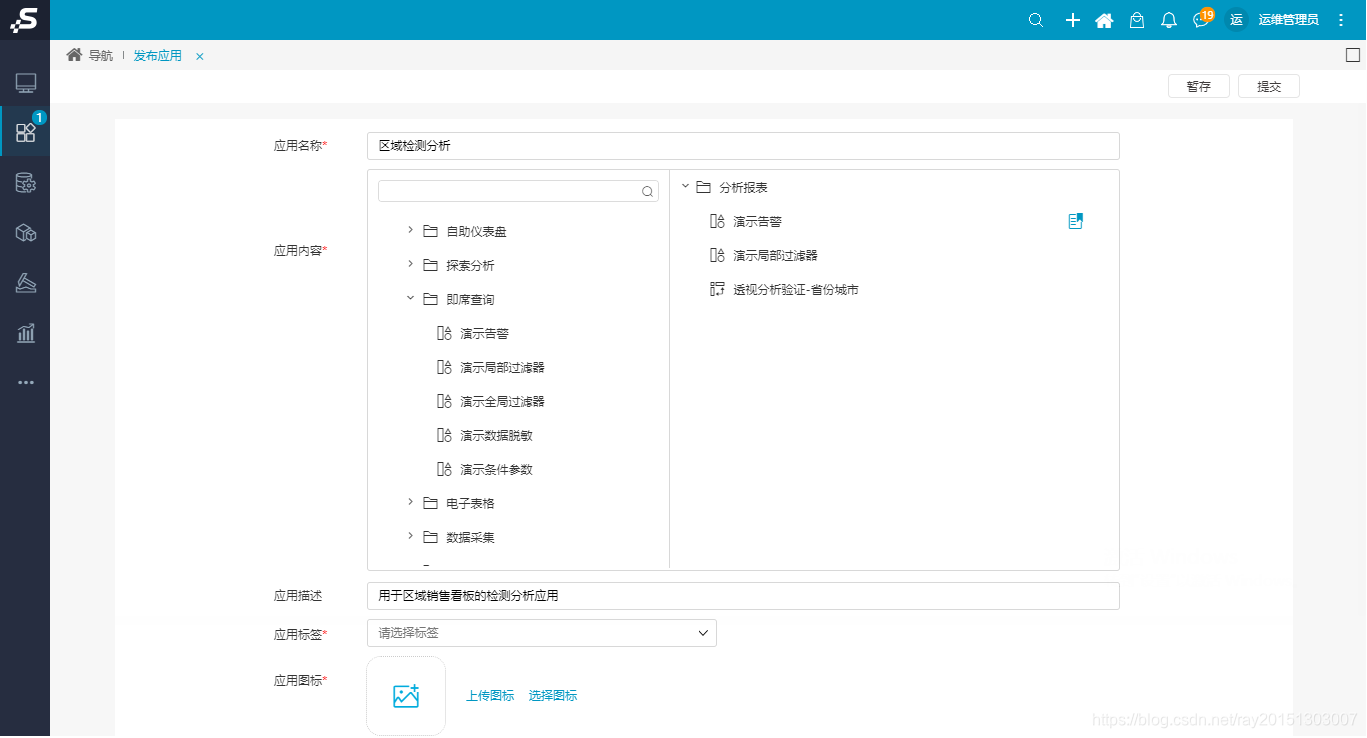Click the 即席查询 folder label
The height and width of the screenshot is (738, 1367).
tap(470, 300)
